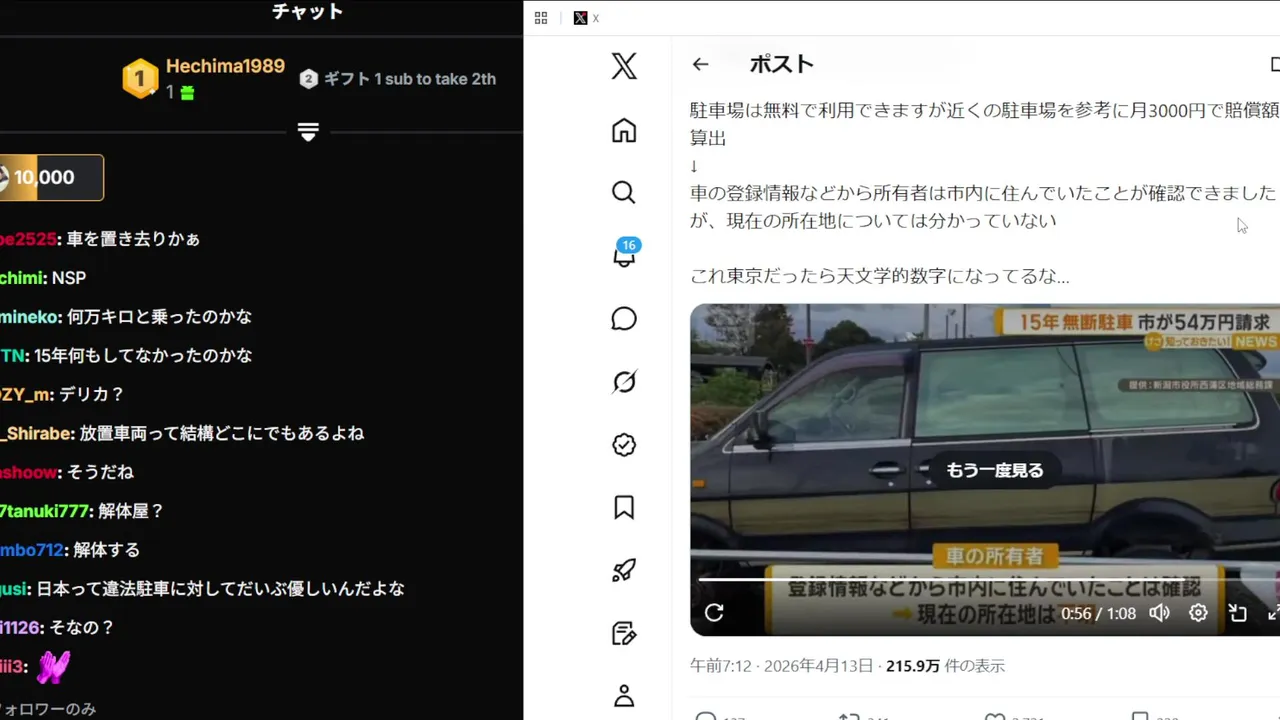Select the X browser tab

point(587,18)
